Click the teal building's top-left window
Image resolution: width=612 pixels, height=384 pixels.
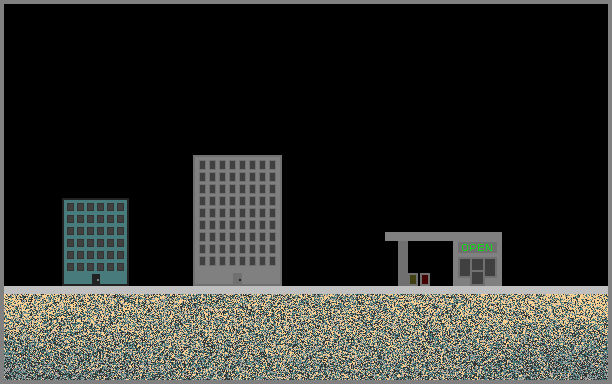coord(71,207)
